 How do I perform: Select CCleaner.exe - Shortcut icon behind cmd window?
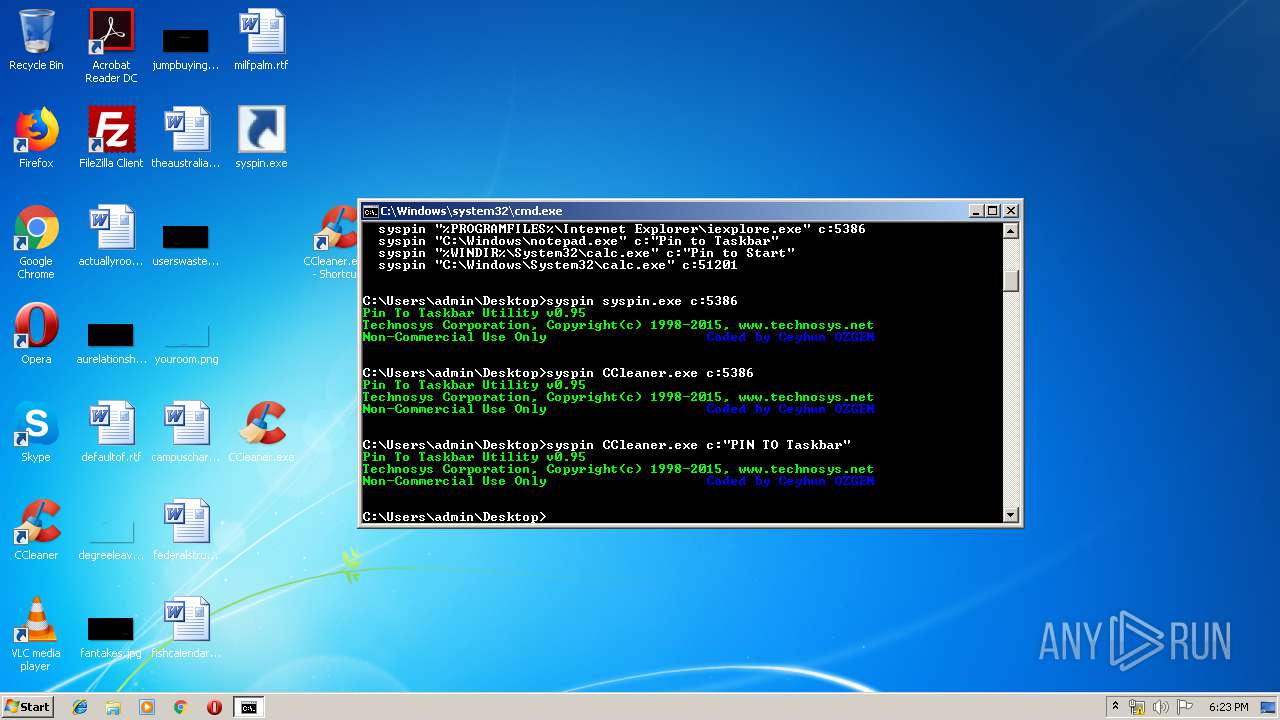(334, 242)
